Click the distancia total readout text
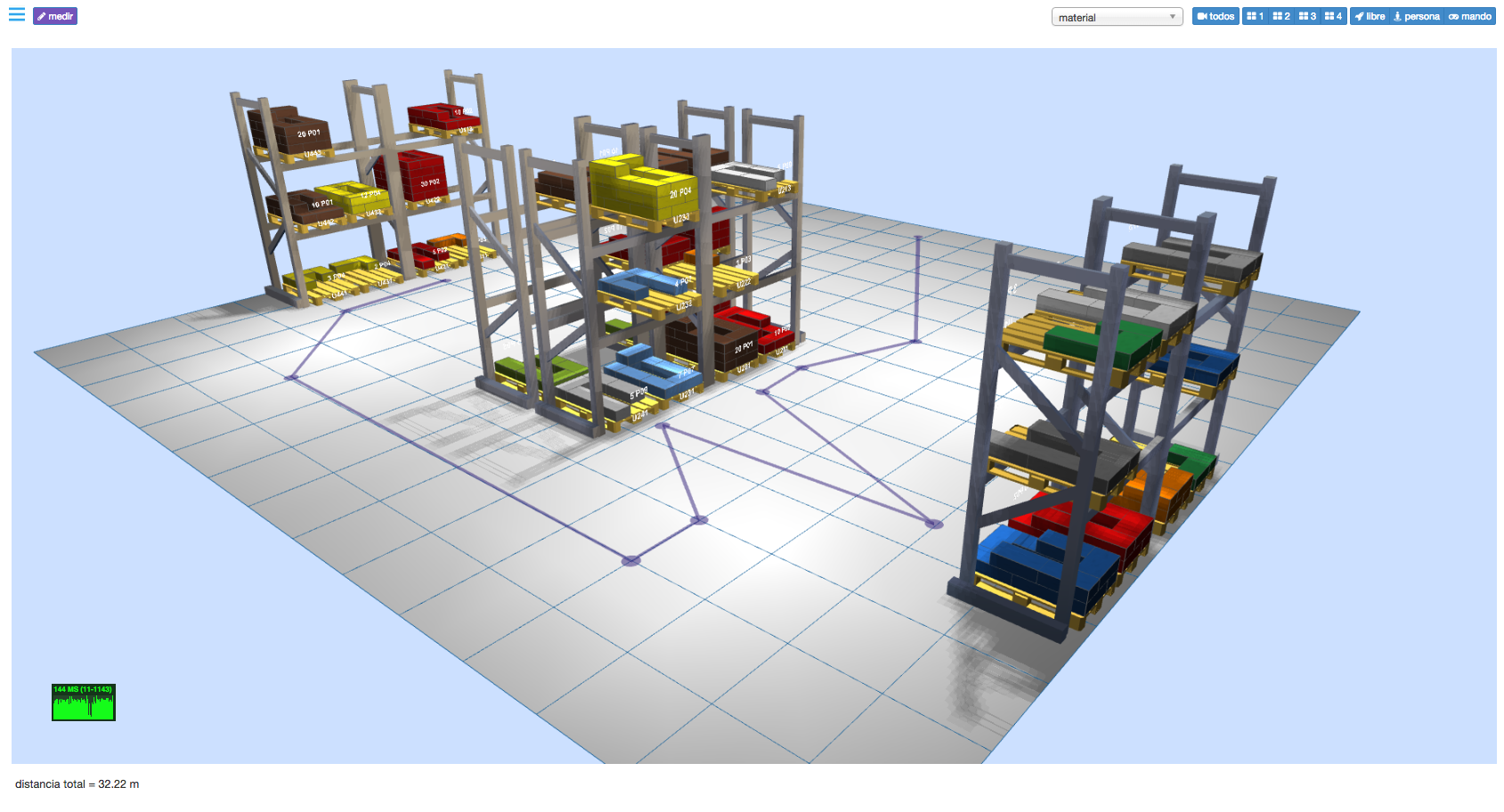This screenshot has width=1504, height=812. 77,784
